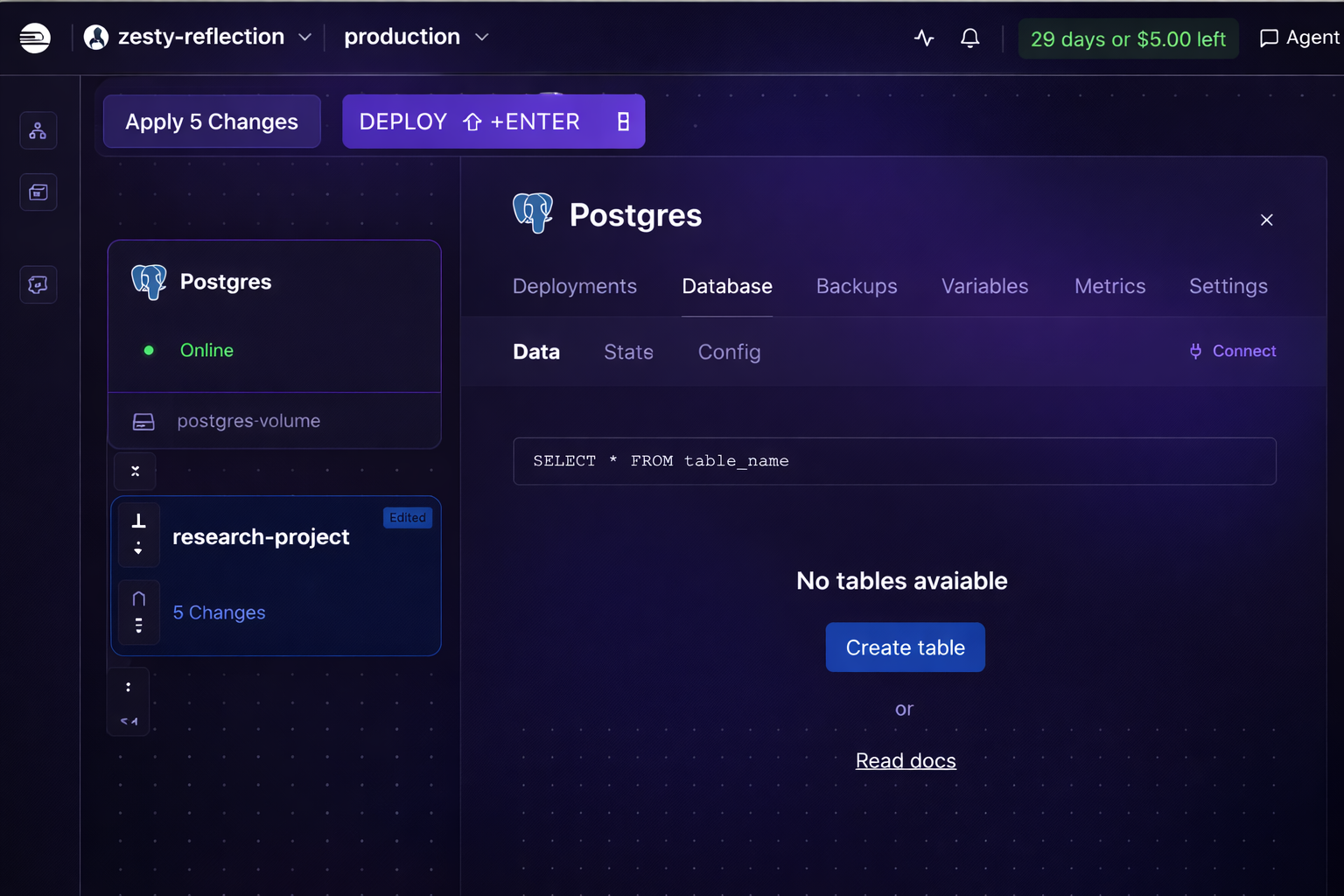This screenshot has width=1344, height=896.
Task: Click the Railway logo in the header
Action: pos(35,38)
